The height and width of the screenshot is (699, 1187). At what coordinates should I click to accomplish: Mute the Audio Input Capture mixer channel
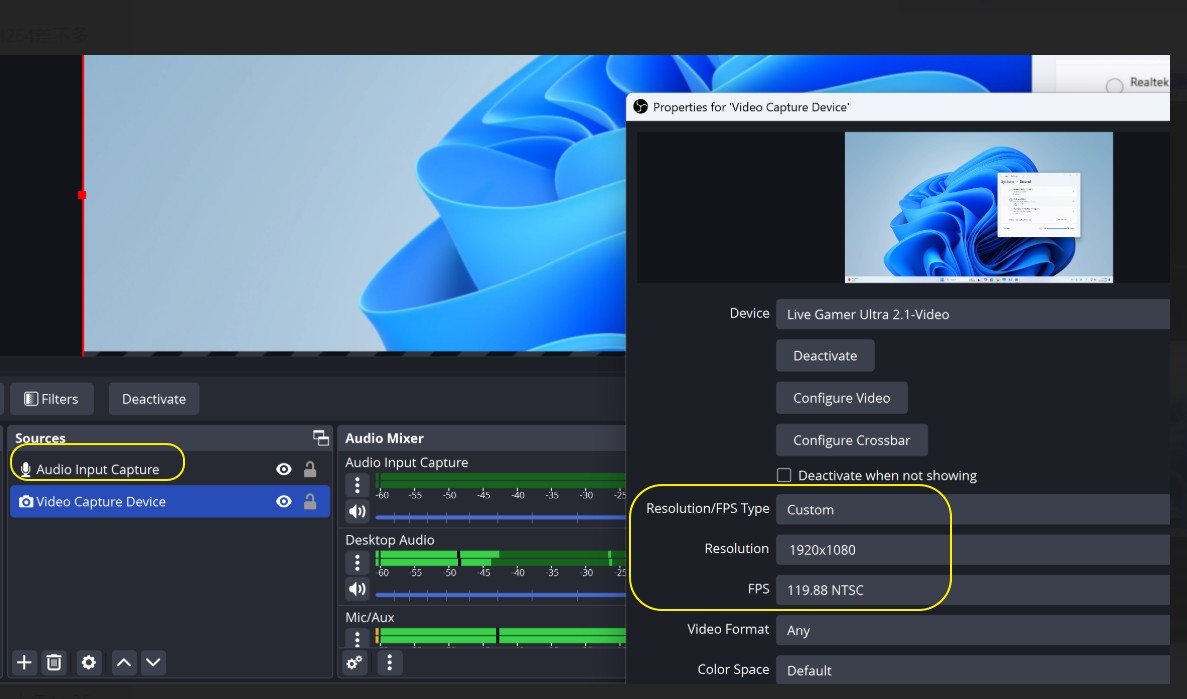pos(357,512)
